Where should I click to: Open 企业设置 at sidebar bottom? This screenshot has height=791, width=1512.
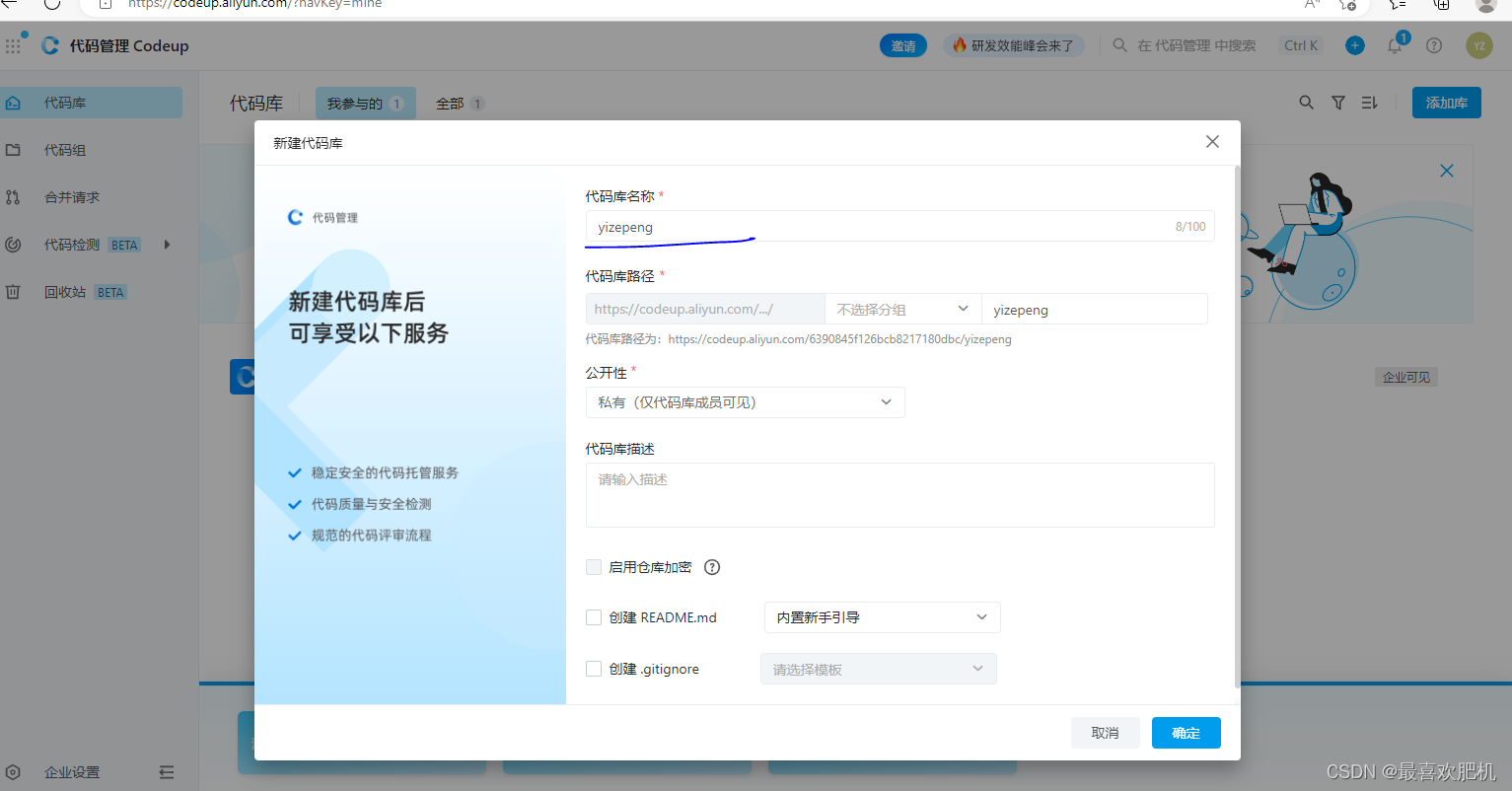tap(72, 772)
